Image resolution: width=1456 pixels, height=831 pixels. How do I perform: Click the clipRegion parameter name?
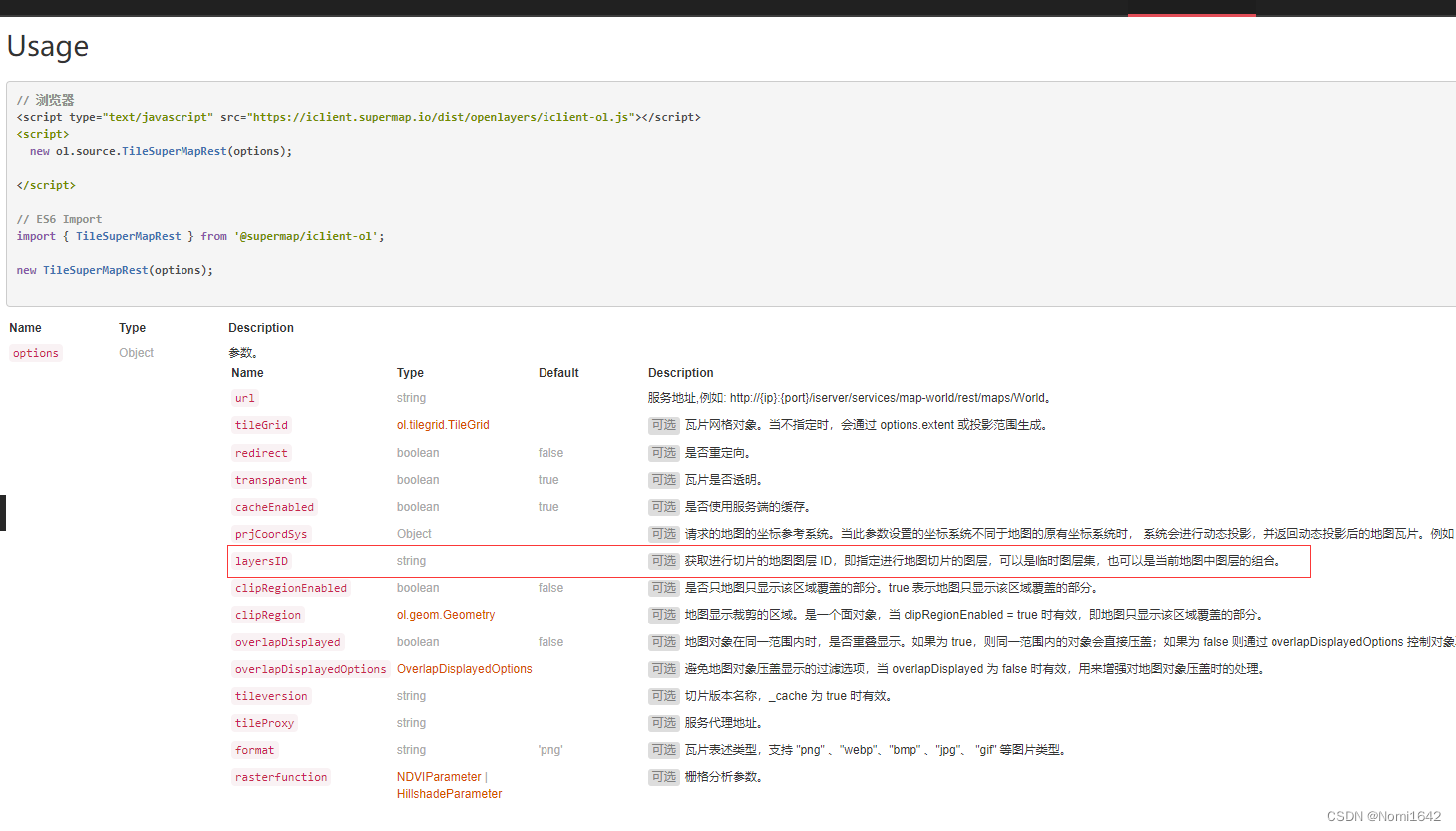pos(268,615)
